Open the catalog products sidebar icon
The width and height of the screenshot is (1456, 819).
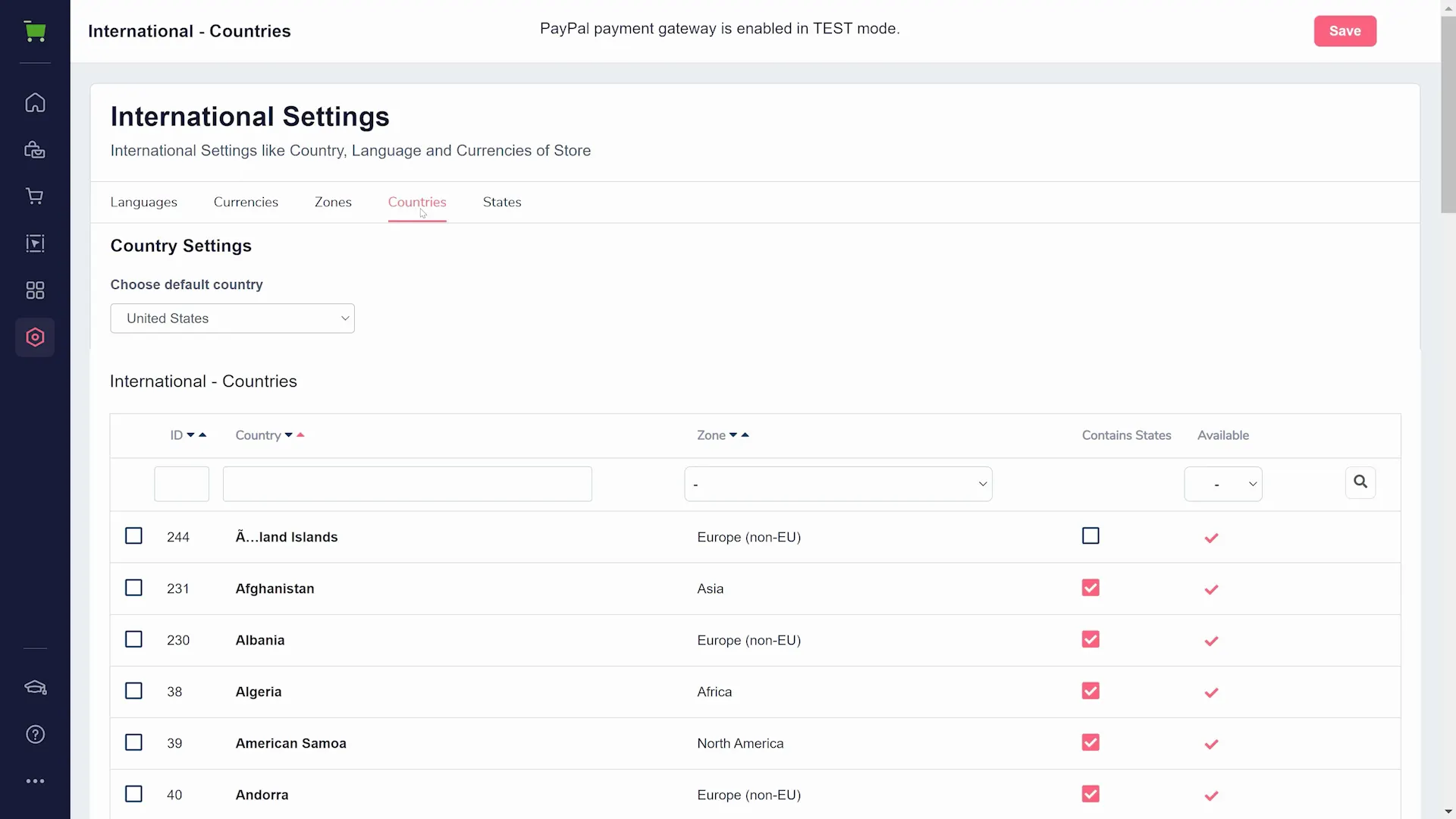point(35,149)
